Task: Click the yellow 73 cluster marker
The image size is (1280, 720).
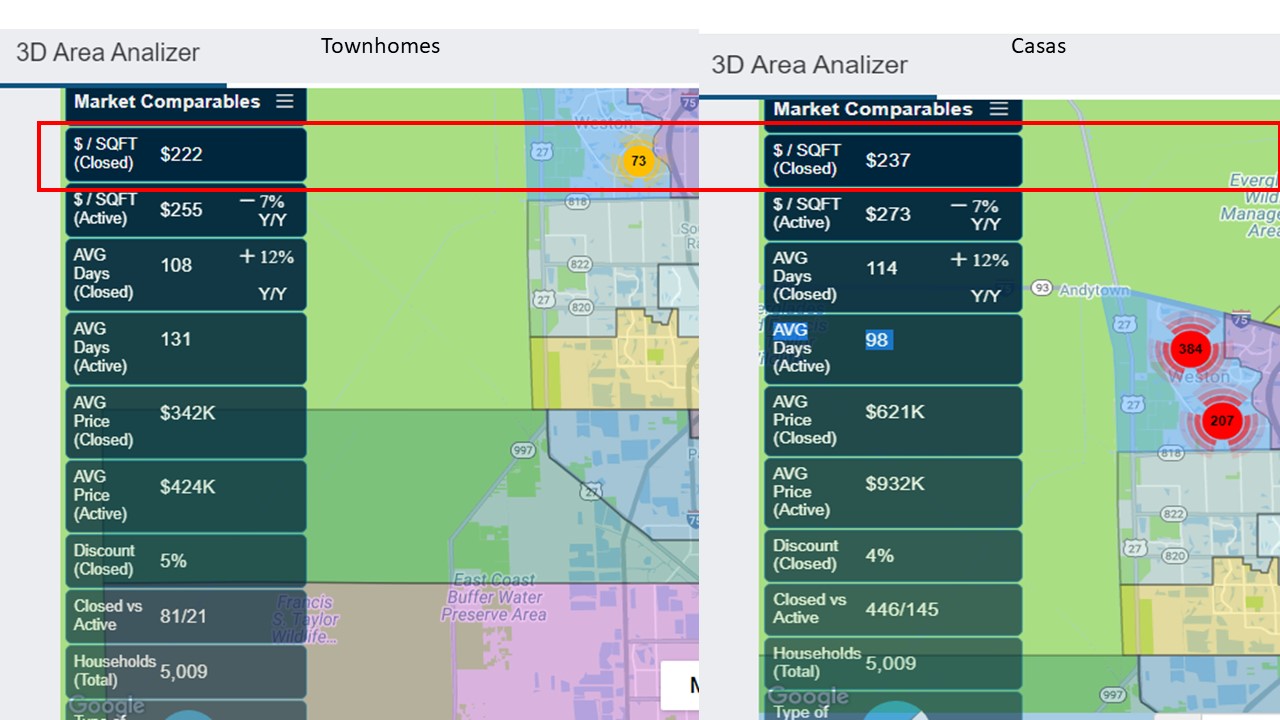Action: tap(638, 161)
